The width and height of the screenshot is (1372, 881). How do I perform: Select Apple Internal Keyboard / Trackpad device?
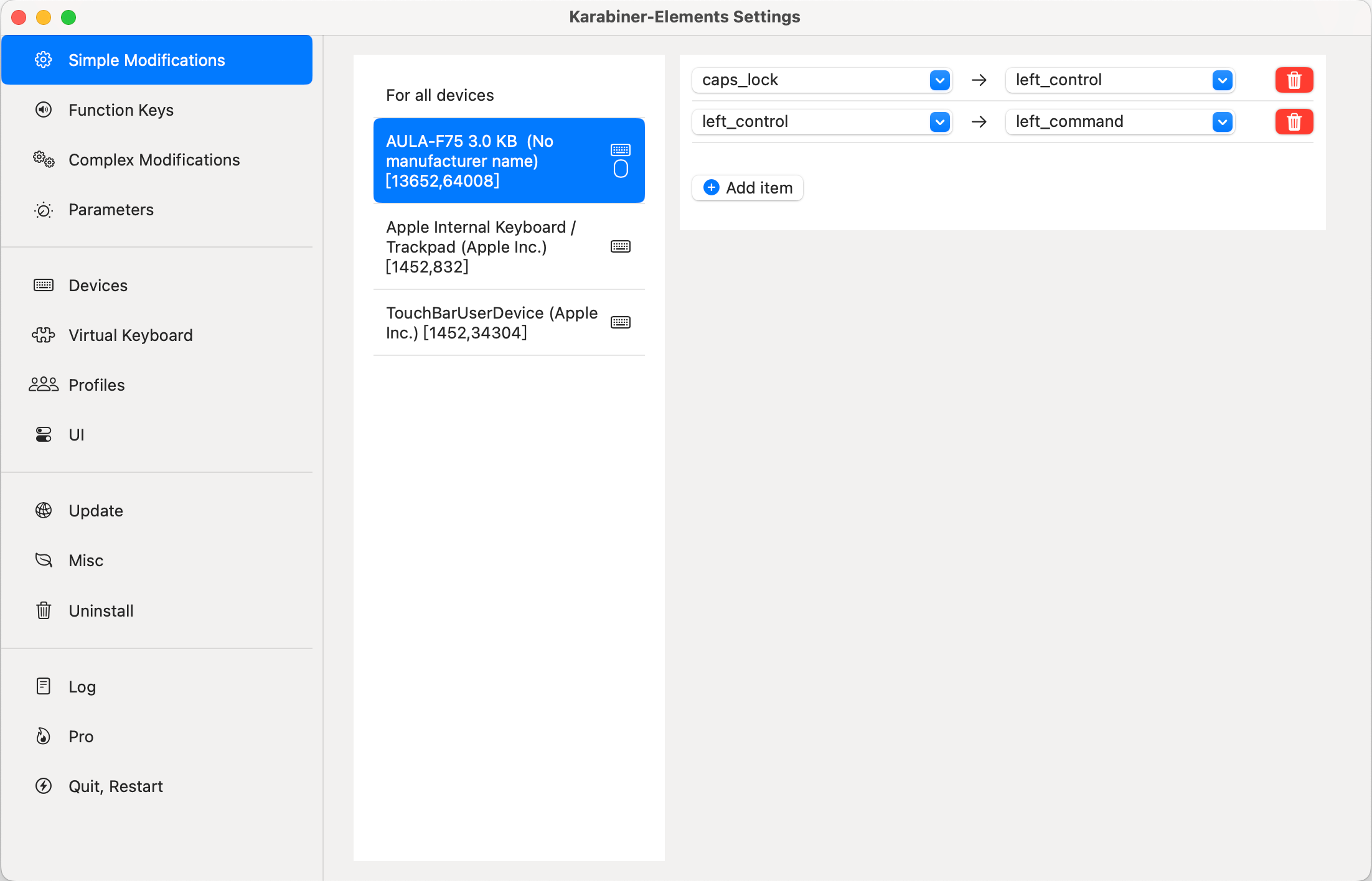click(509, 246)
